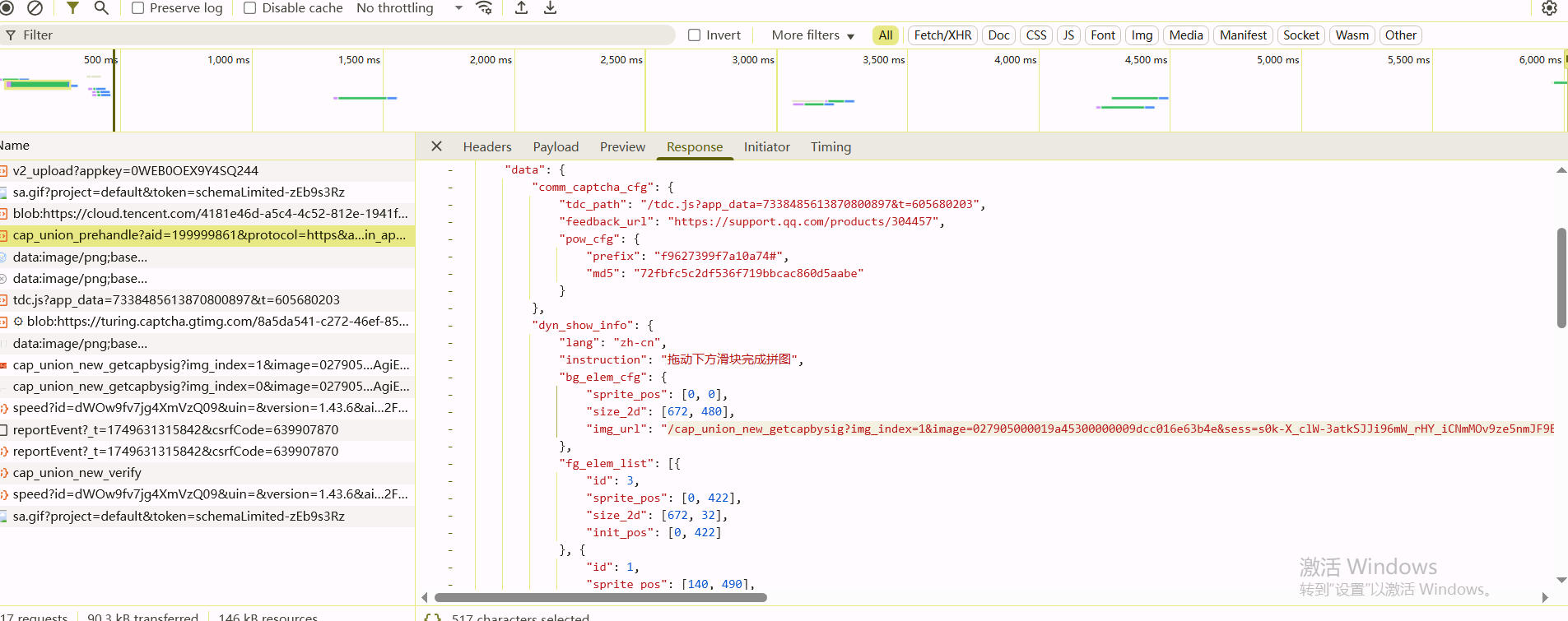Expand the More filters dropdown
This screenshot has width=1568, height=621.
(812, 35)
